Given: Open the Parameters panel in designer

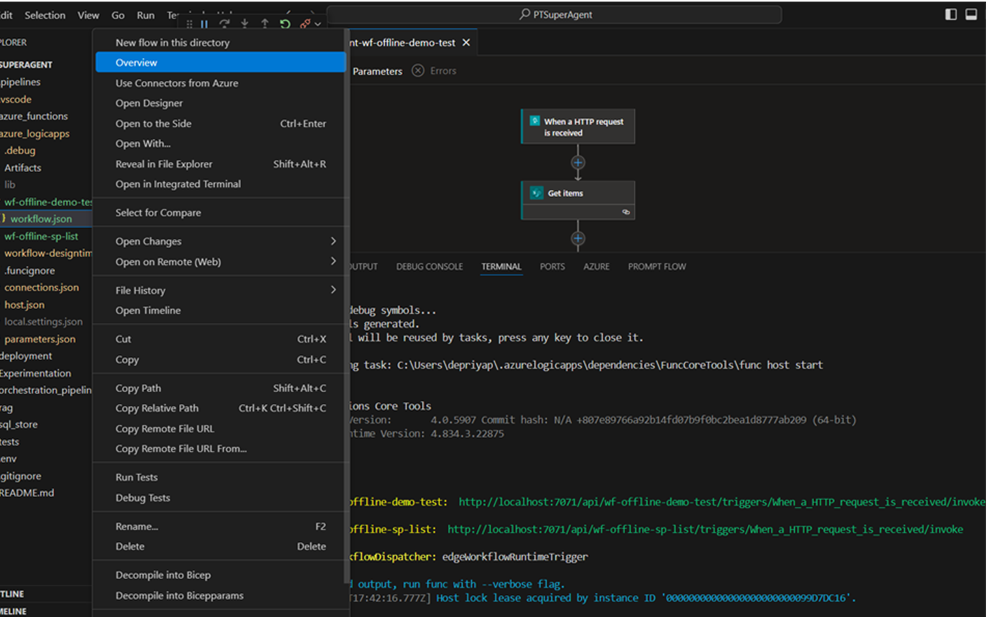Looking at the screenshot, I should 377,71.
